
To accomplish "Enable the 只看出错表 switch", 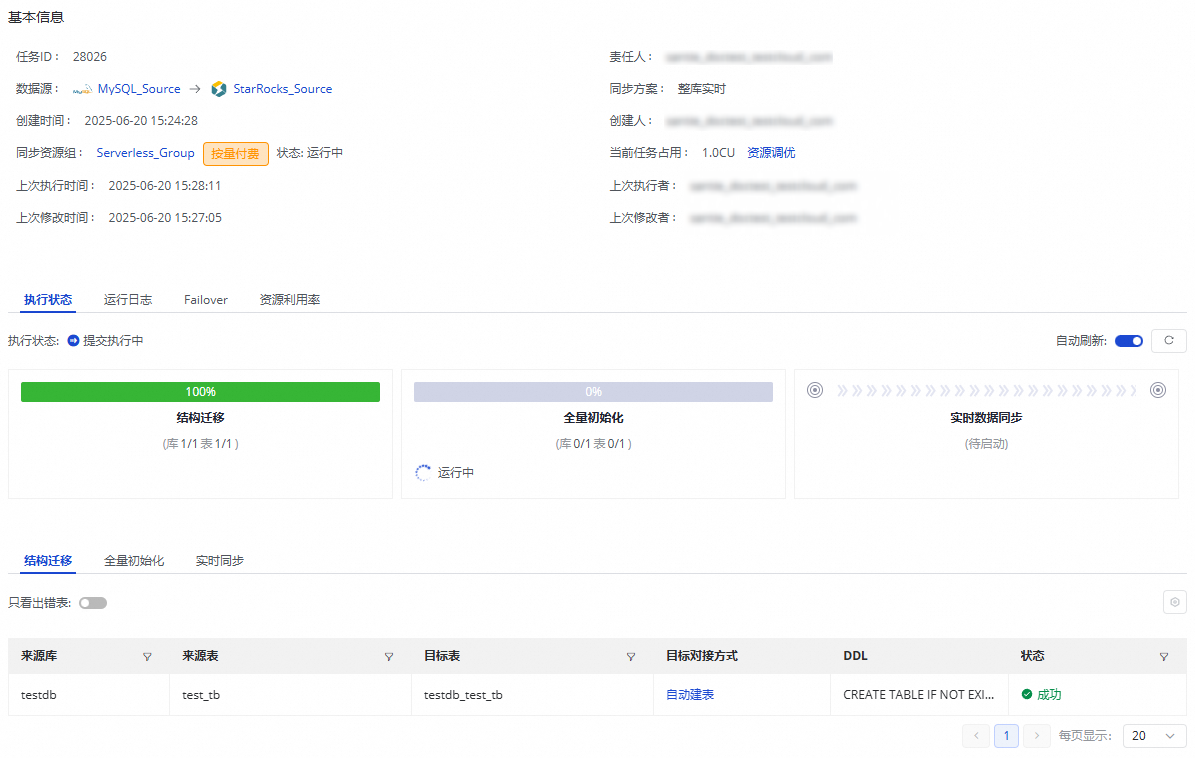I will 93,603.
